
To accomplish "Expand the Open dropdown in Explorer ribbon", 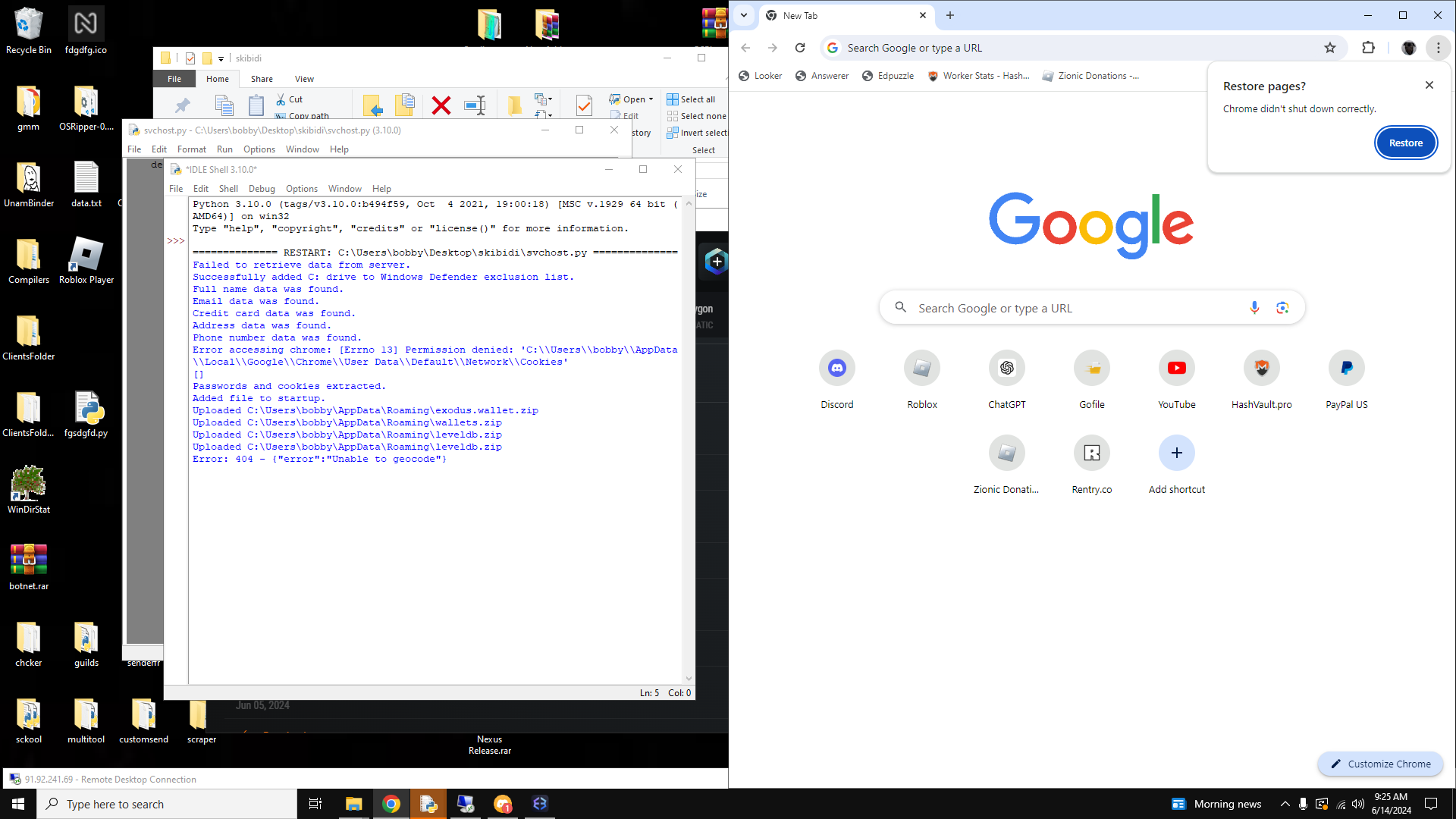I will [x=651, y=99].
